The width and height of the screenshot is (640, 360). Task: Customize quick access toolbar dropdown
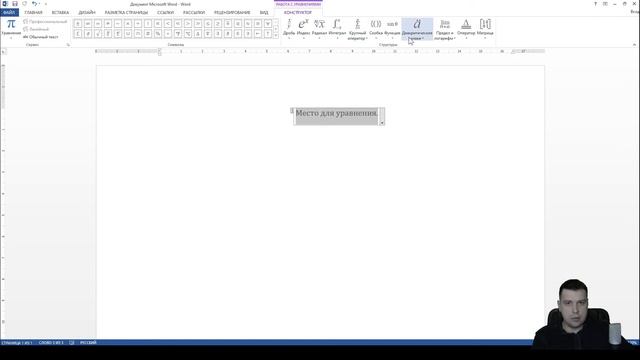[x=46, y=4]
